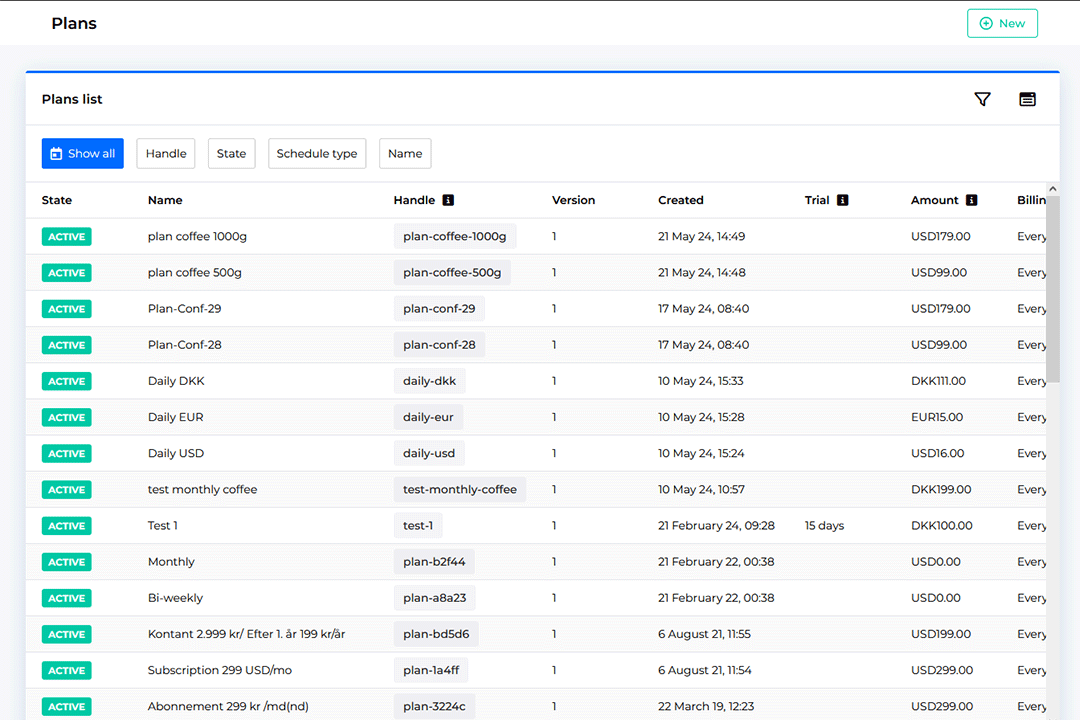The width and height of the screenshot is (1080, 720).
Task: Click the 22 March 19, 12:23 date
Action: pos(706,706)
